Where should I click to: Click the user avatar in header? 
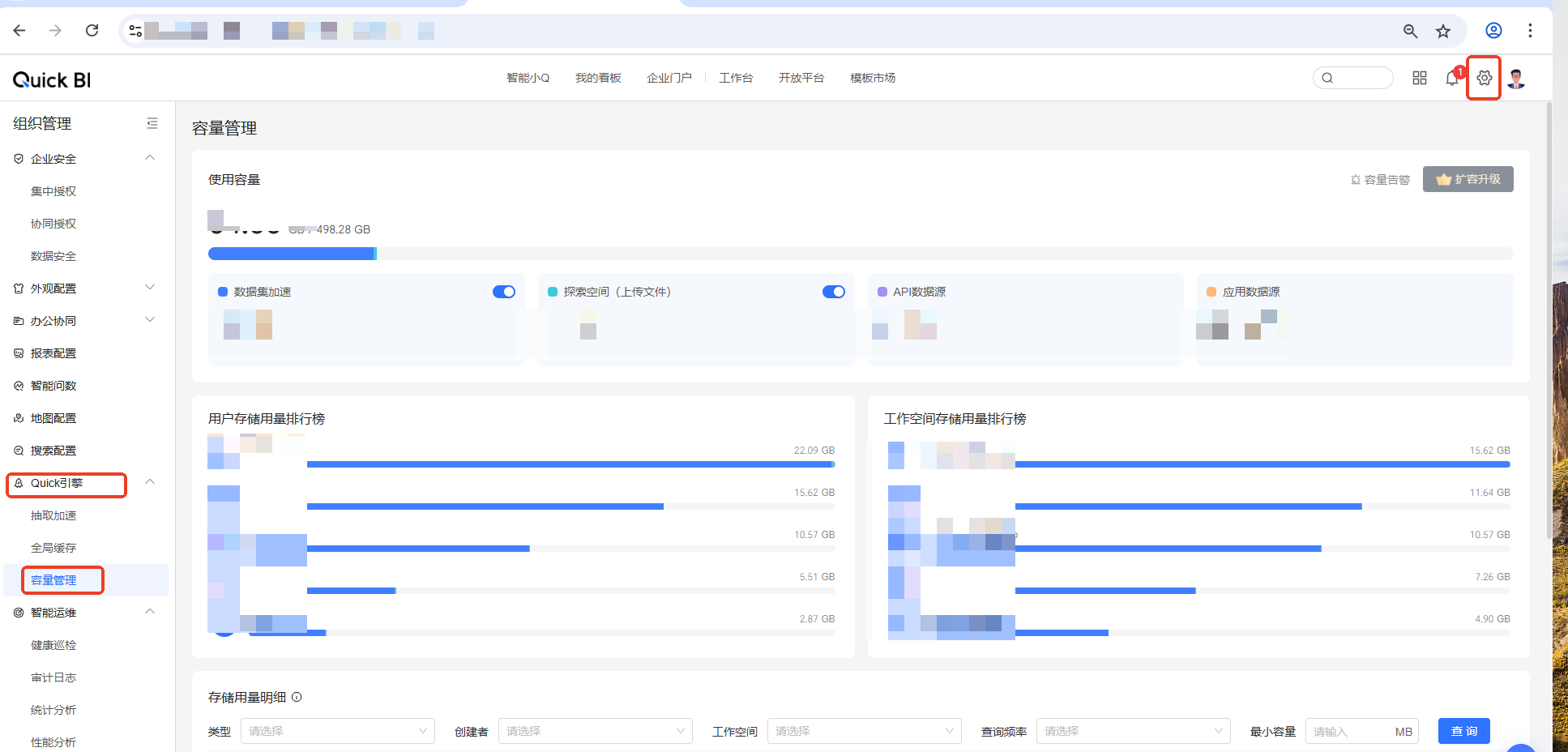1517,78
